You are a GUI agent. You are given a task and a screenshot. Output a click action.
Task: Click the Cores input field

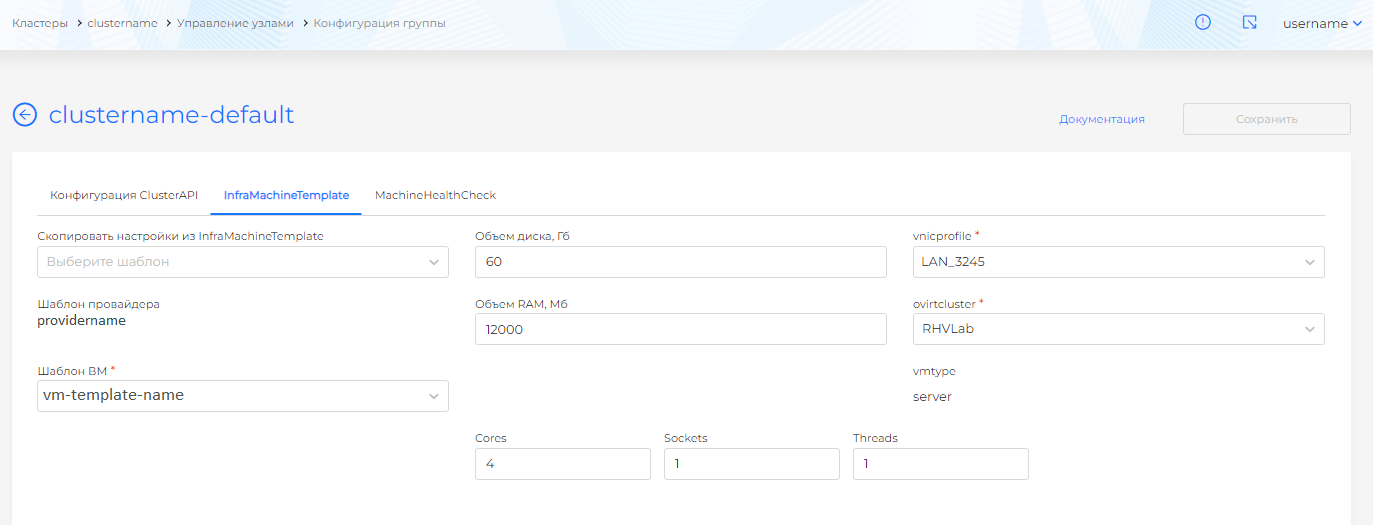562,464
